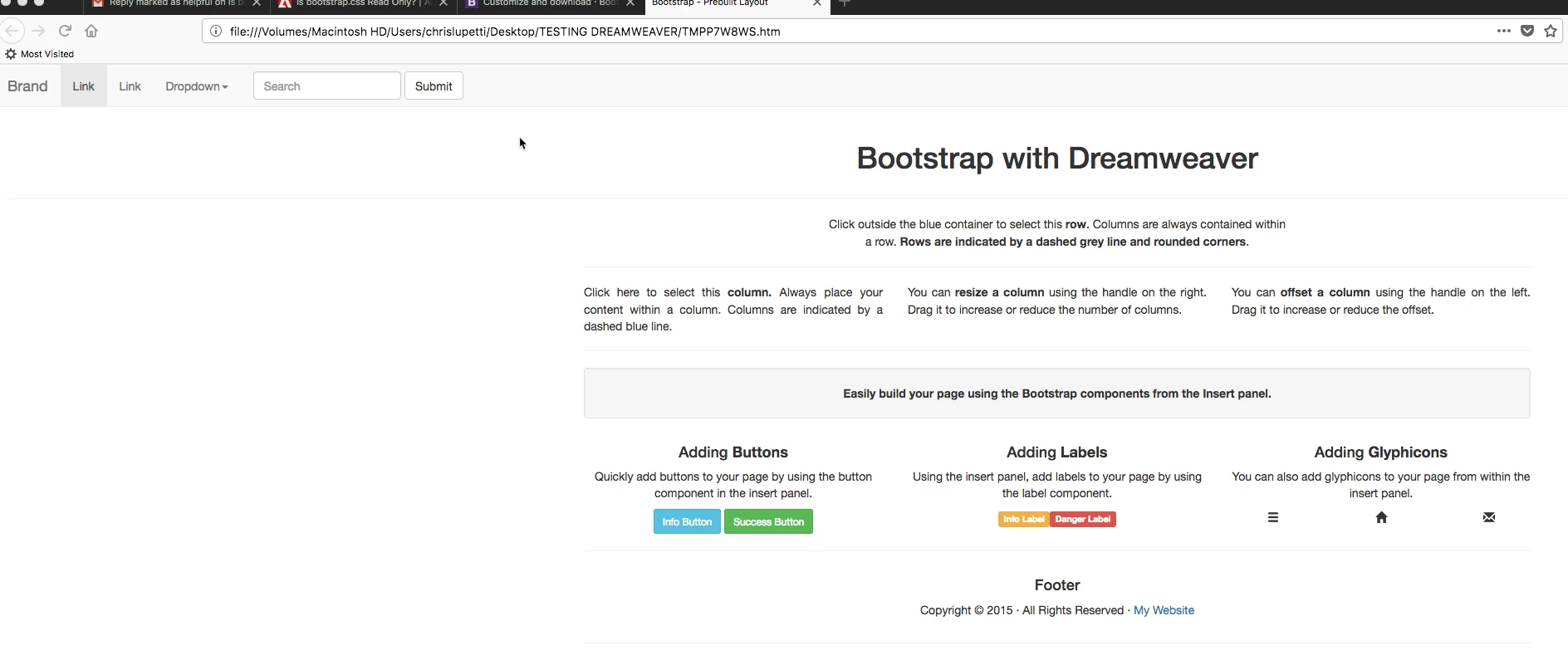Click the browser forward arrow
1568x655 pixels.
tap(38, 32)
